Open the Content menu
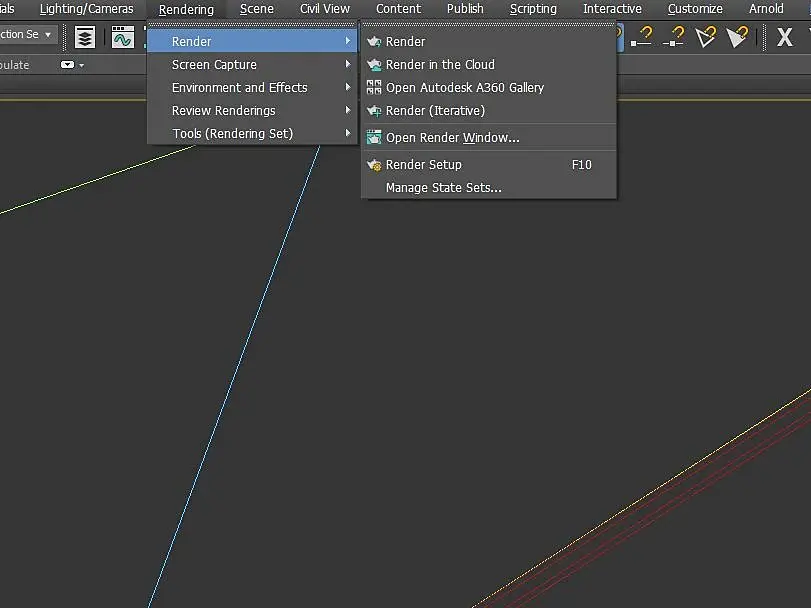 coord(398,9)
